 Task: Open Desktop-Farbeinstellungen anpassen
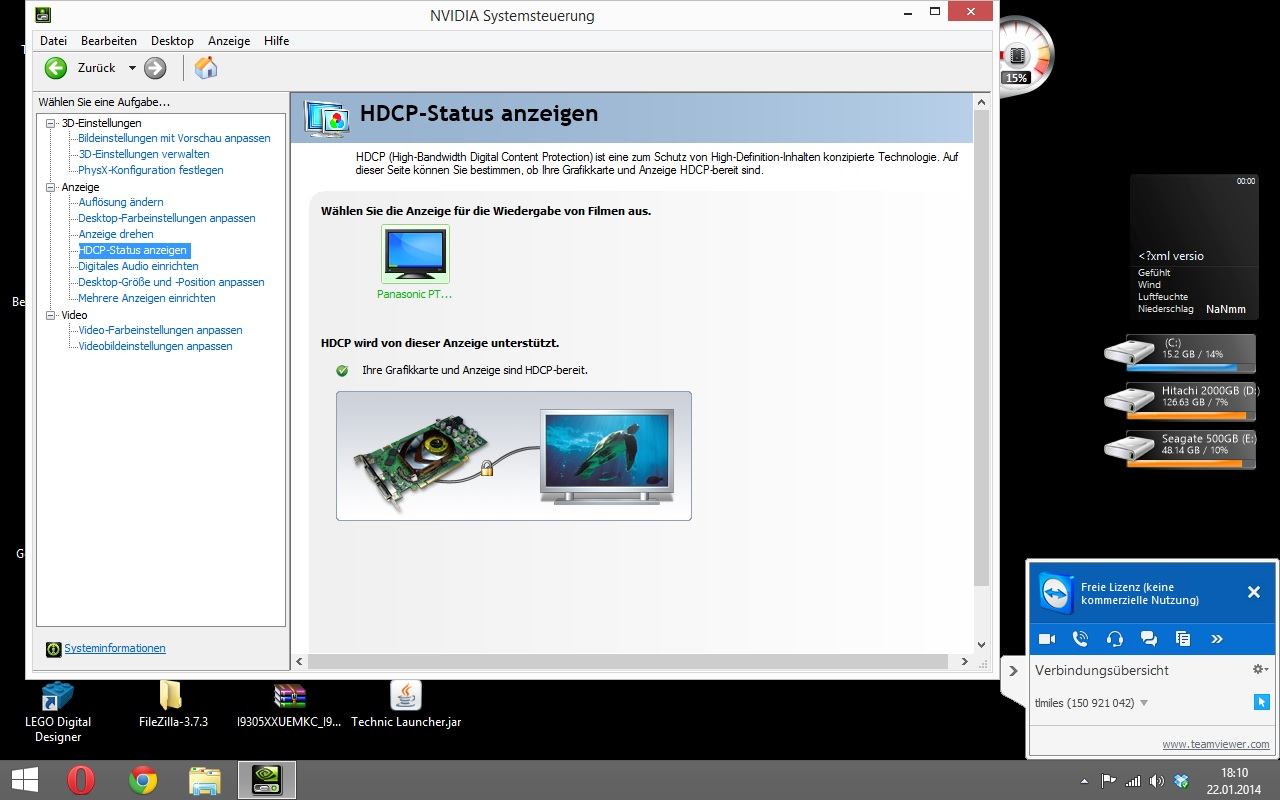point(167,218)
